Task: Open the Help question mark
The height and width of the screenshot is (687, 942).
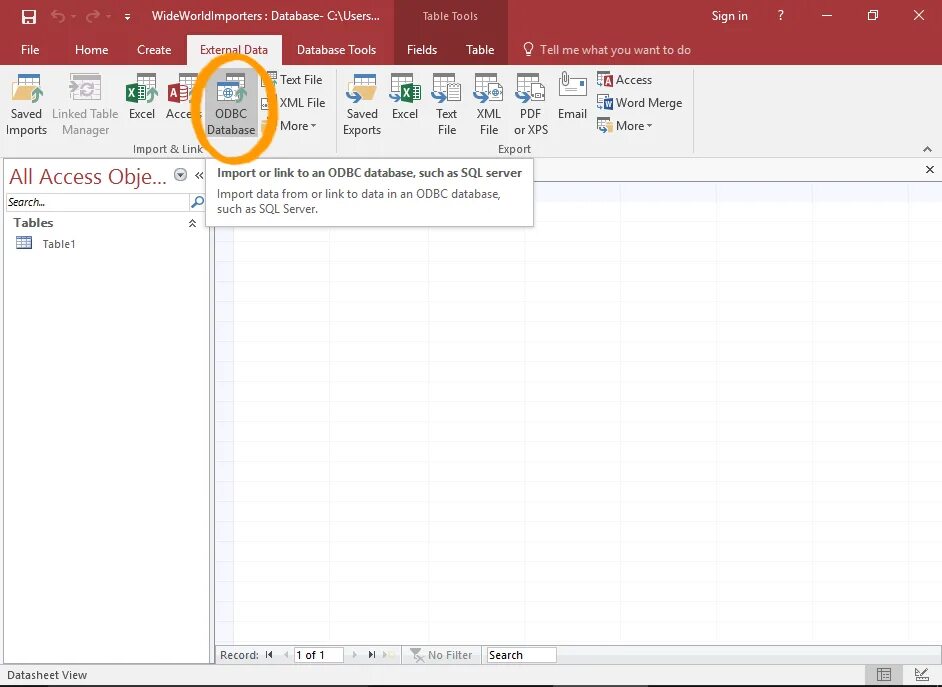Action: (x=780, y=16)
